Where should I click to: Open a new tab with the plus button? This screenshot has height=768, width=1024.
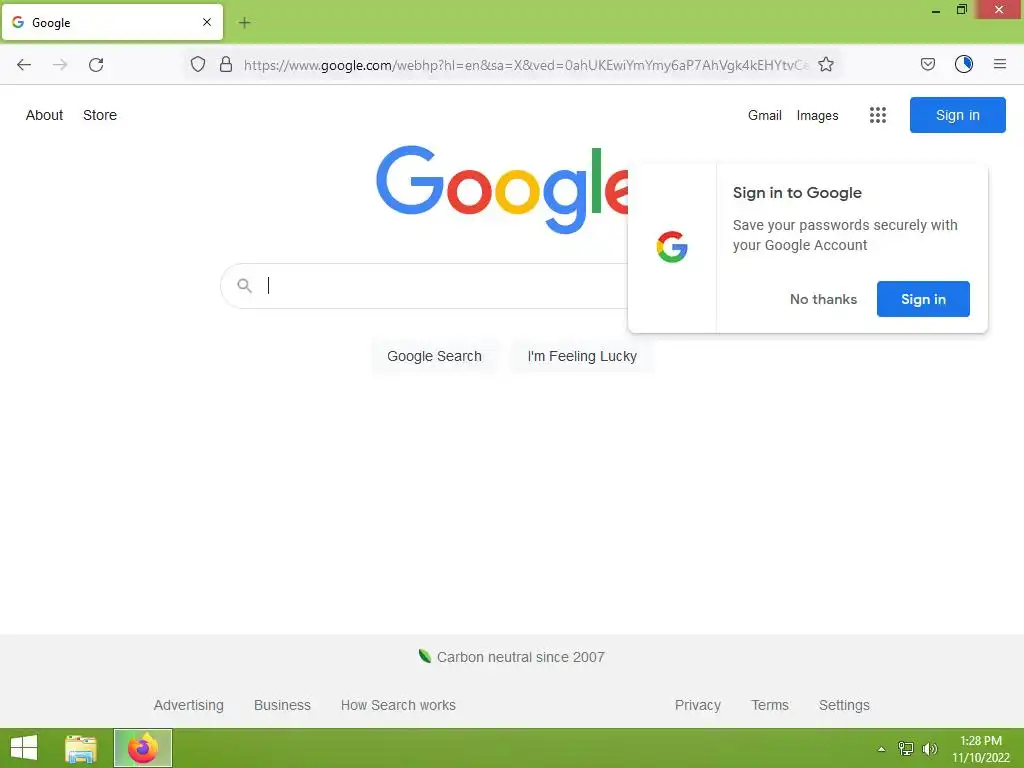pos(244,23)
